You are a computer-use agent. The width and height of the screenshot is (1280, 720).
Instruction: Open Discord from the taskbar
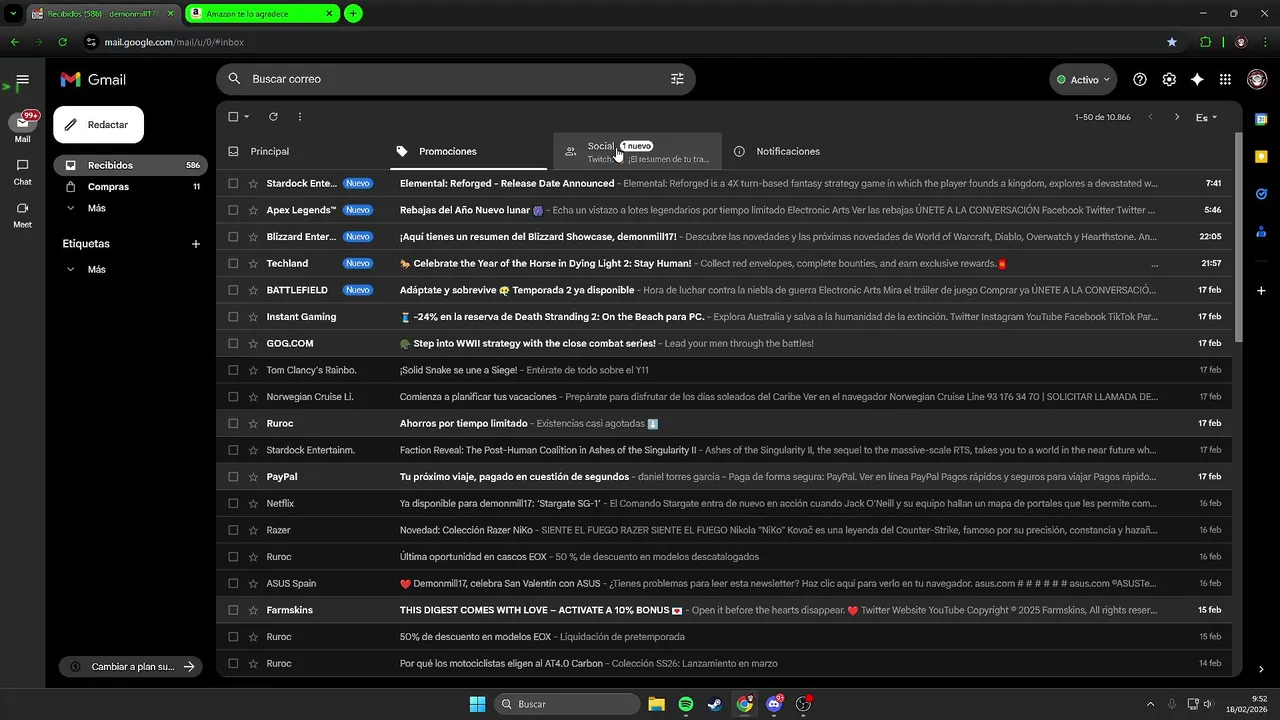click(773, 704)
